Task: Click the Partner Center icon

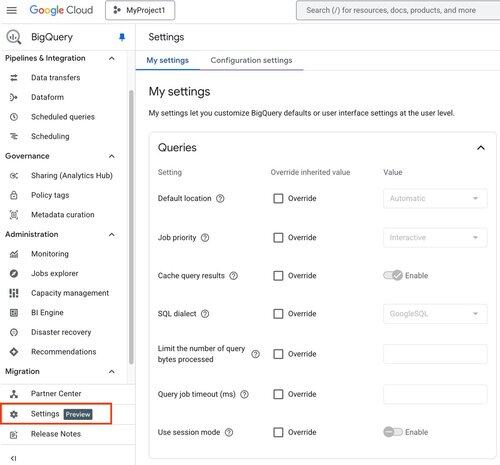Action: pos(14,394)
